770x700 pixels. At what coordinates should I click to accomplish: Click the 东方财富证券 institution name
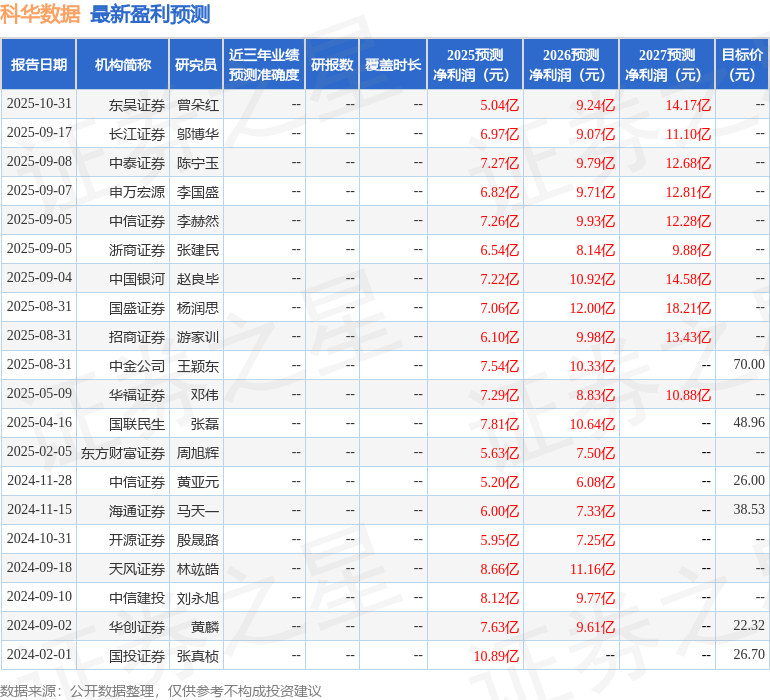coord(123,452)
